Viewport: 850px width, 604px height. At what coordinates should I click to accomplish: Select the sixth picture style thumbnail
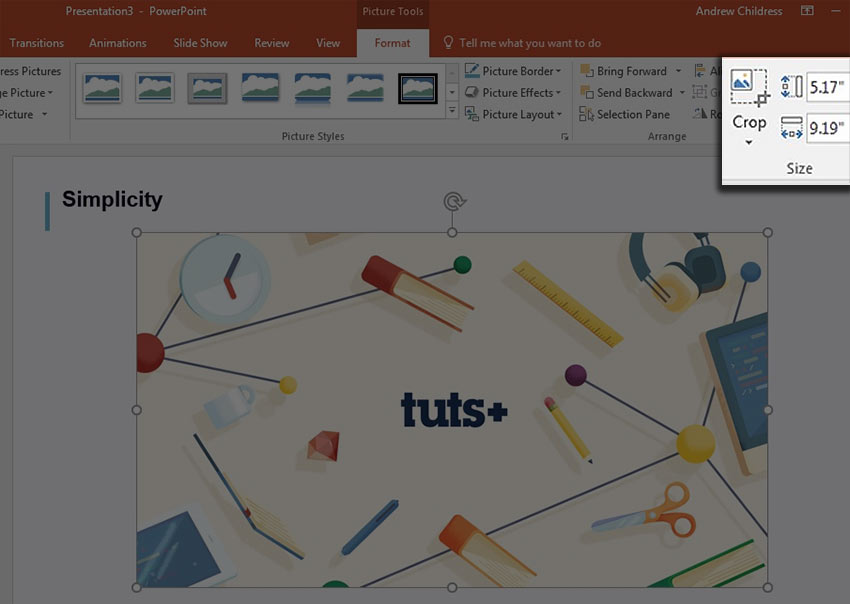click(365, 88)
